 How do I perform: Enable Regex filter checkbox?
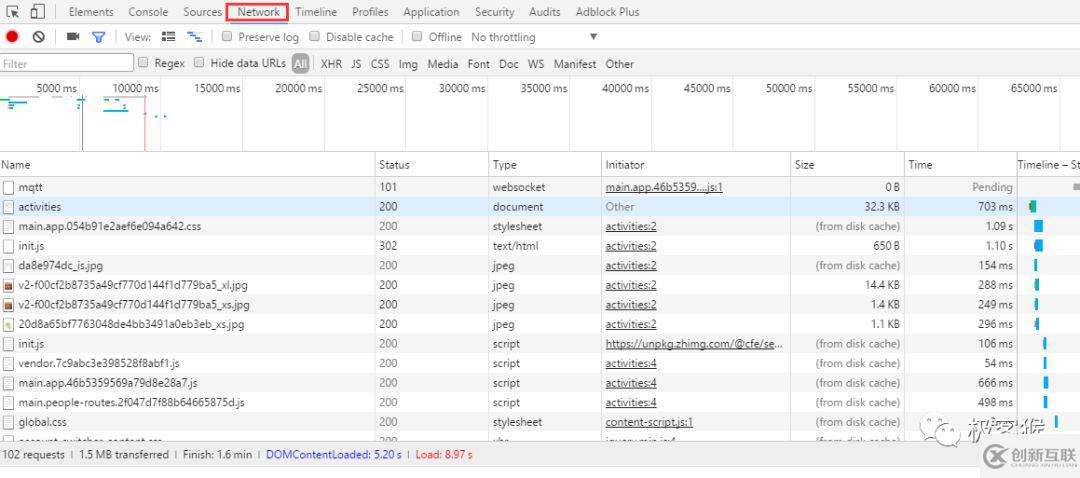(143, 62)
